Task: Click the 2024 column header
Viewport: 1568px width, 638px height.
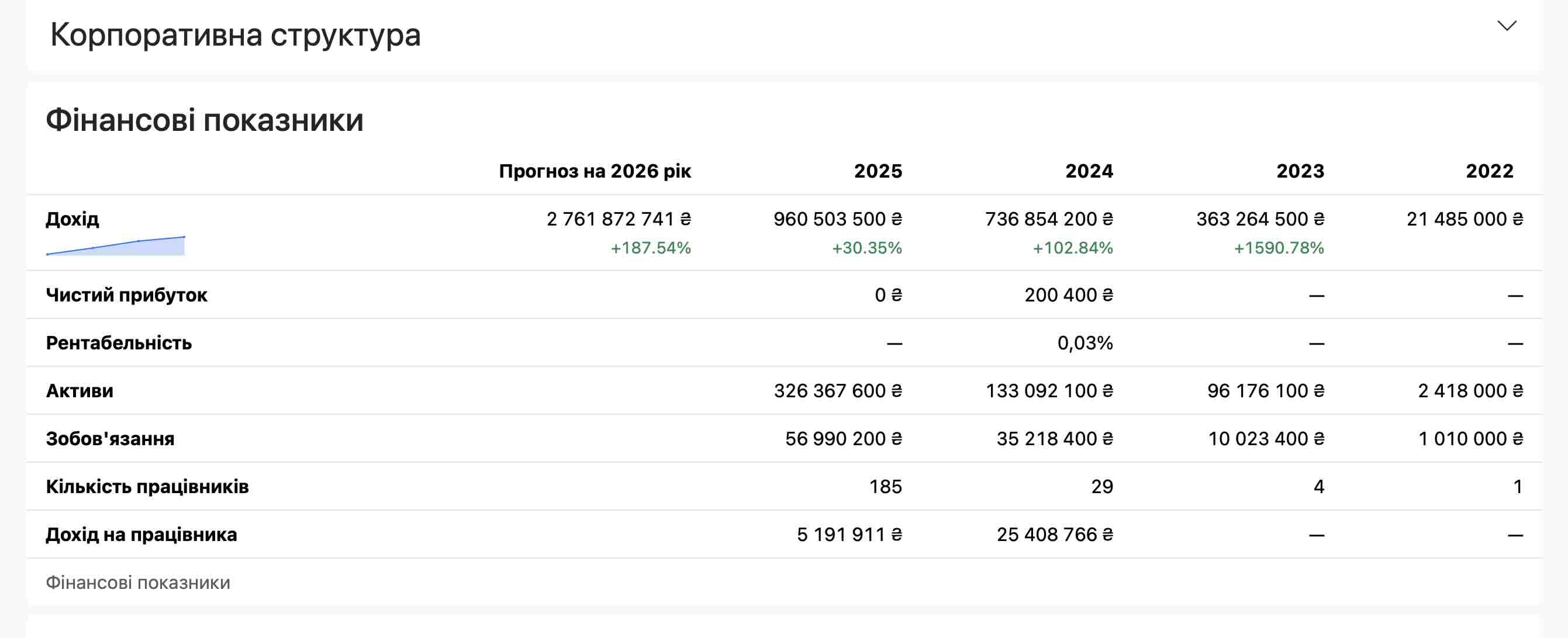Action: point(1089,171)
